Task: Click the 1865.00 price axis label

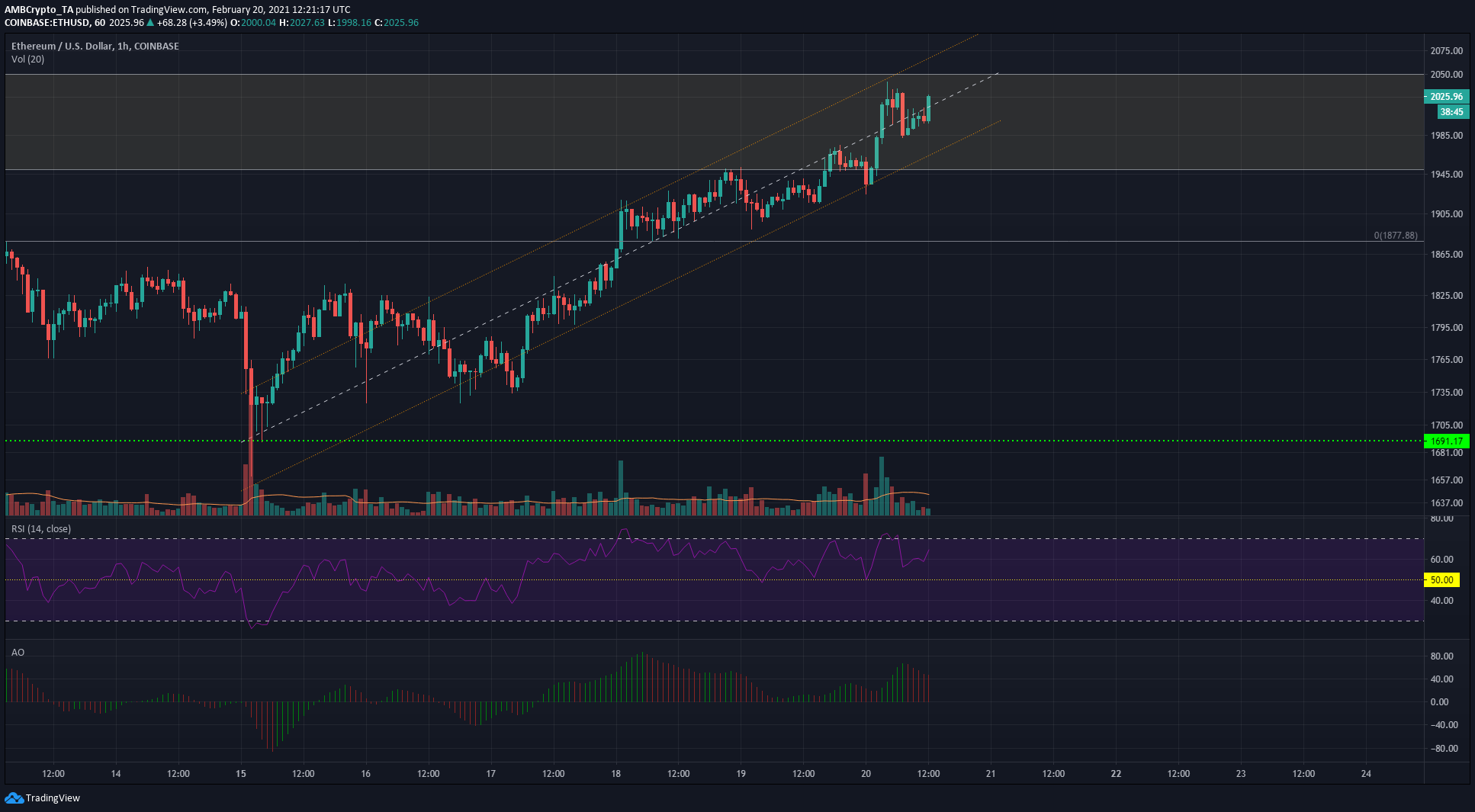Action: 1447,255
